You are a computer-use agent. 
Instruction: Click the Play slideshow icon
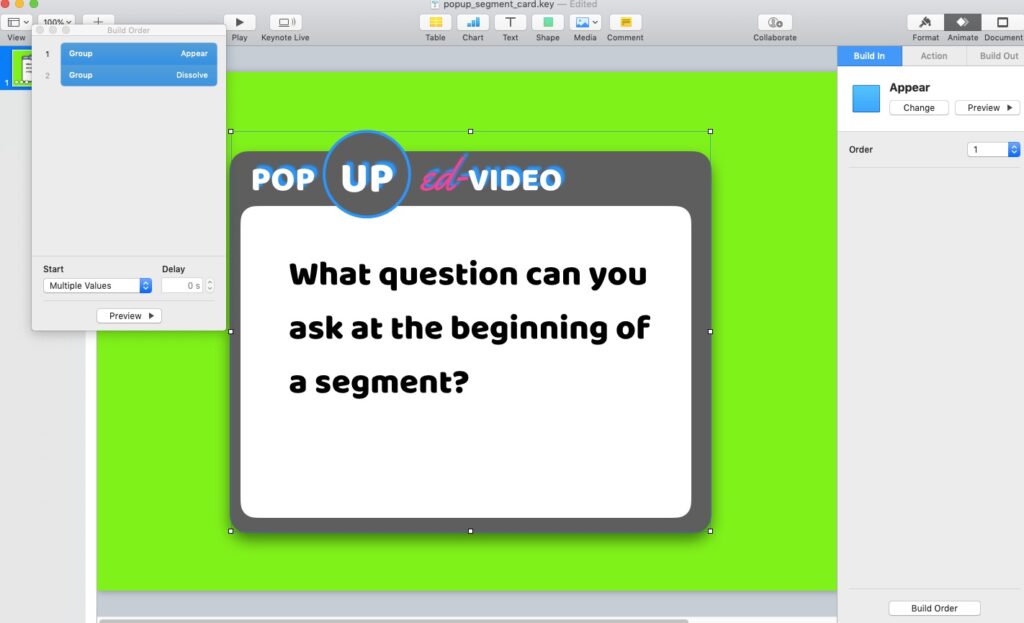point(240,22)
